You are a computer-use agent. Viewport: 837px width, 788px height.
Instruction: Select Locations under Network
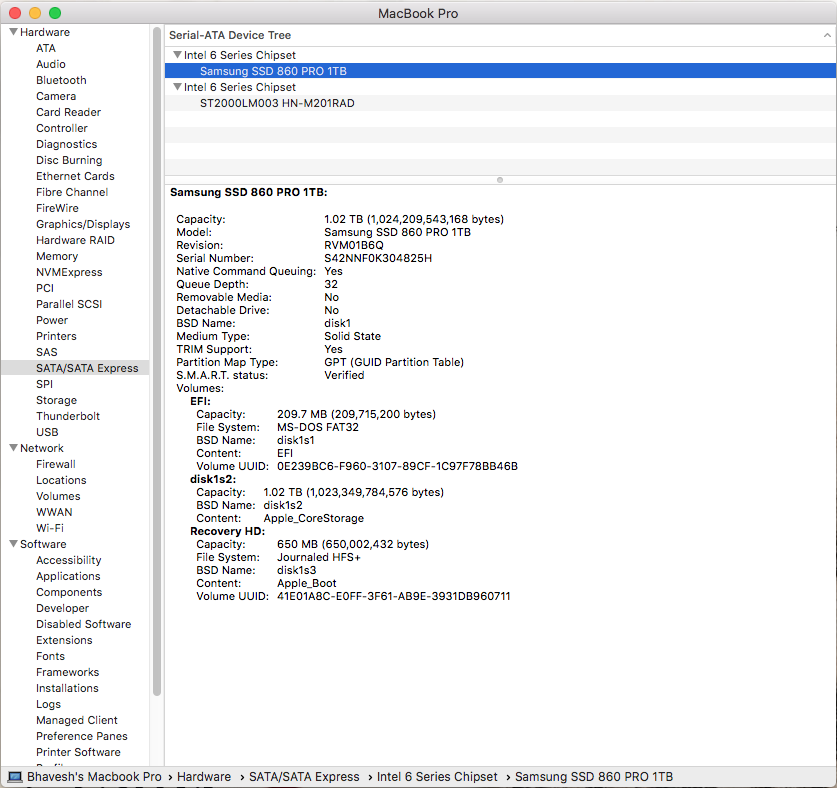(x=61, y=480)
